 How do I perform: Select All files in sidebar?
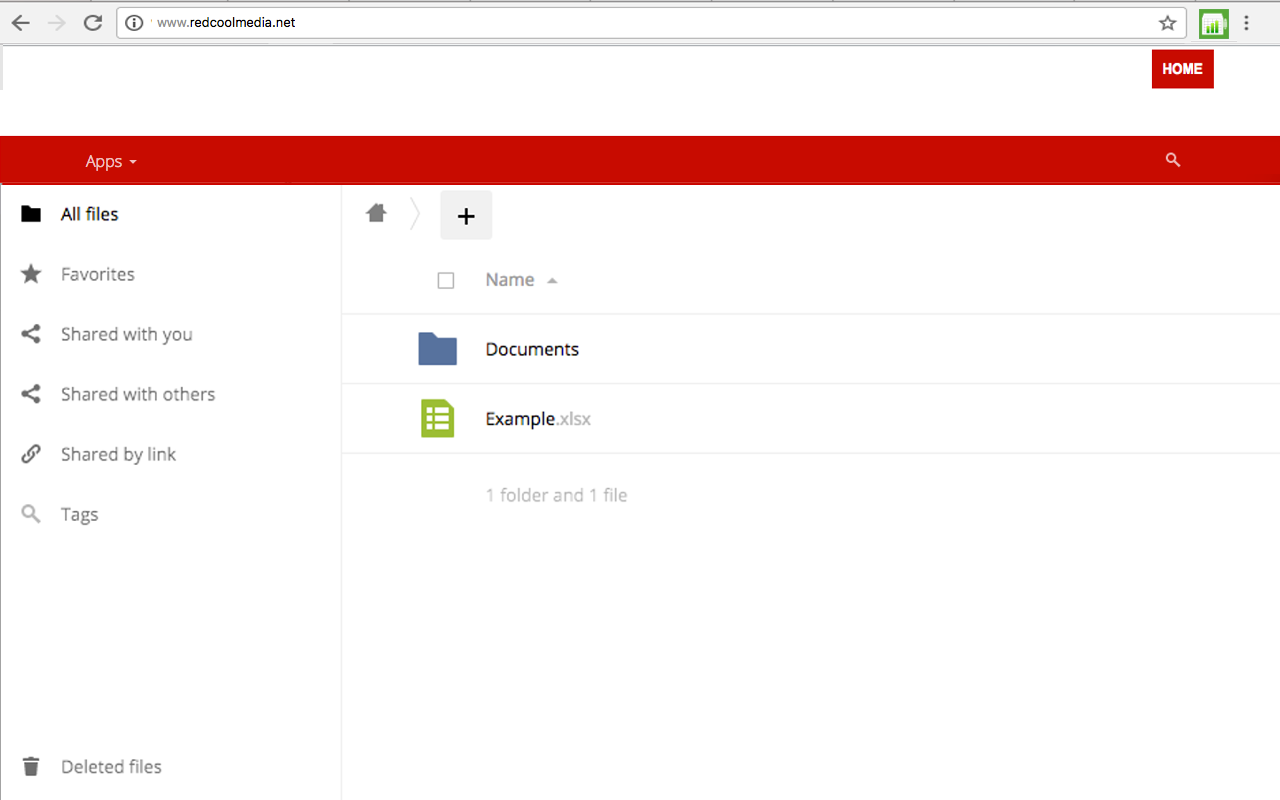(x=89, y=214)
